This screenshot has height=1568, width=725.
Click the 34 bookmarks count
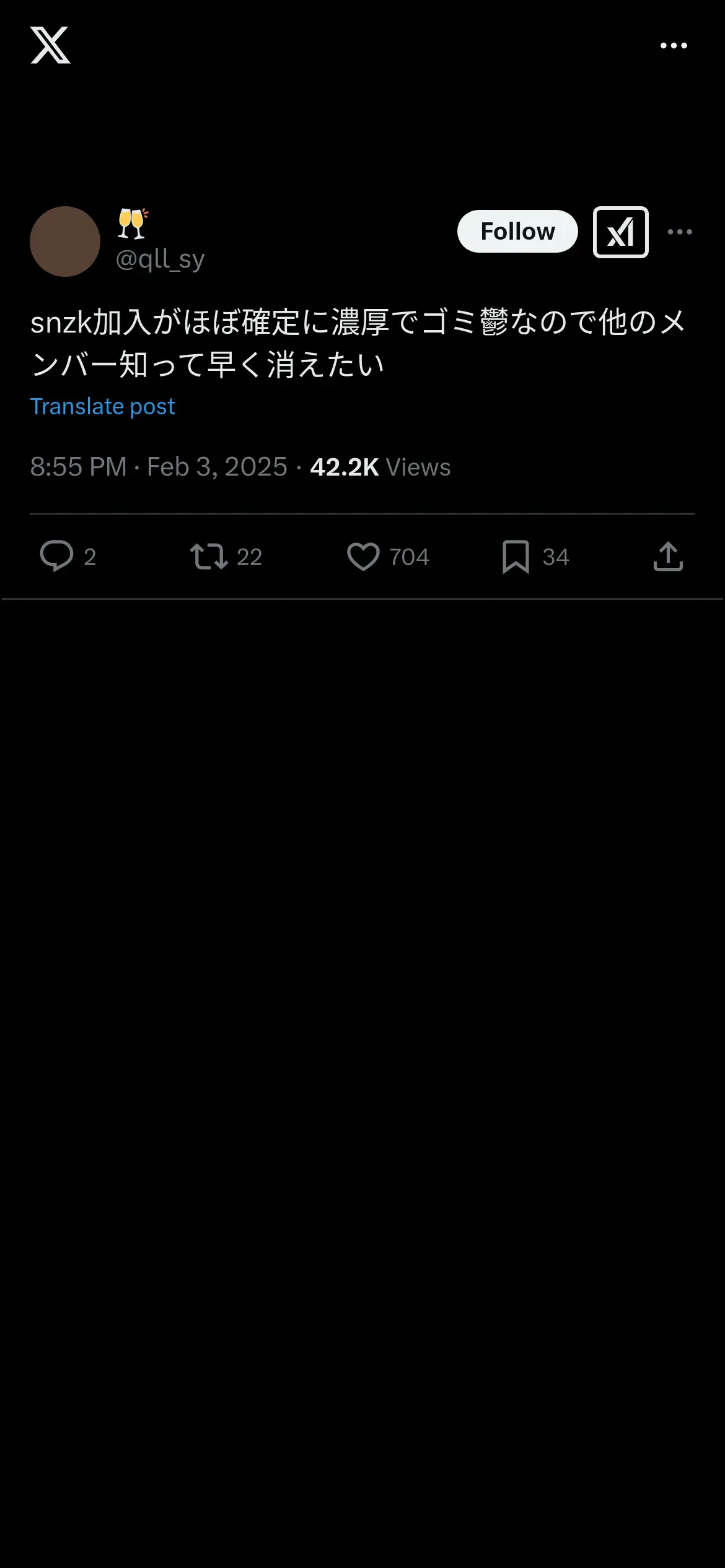(x=556, y=557)
